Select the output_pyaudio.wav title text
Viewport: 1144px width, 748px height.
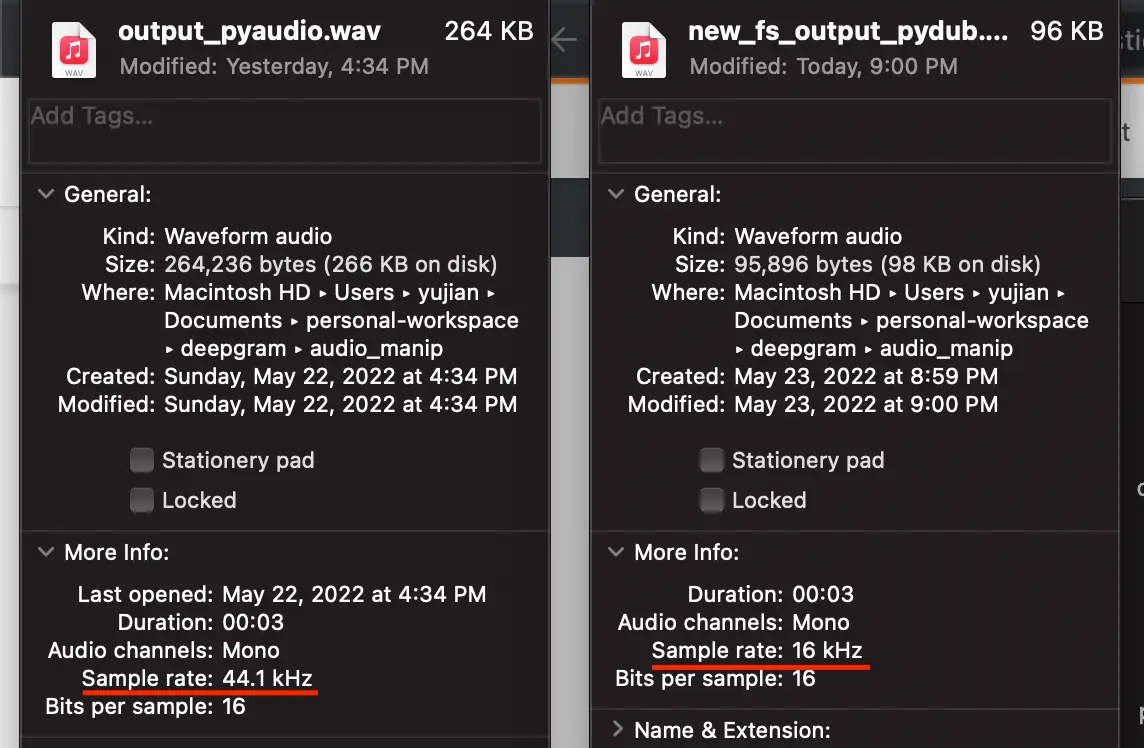click(x=249, y=31)
